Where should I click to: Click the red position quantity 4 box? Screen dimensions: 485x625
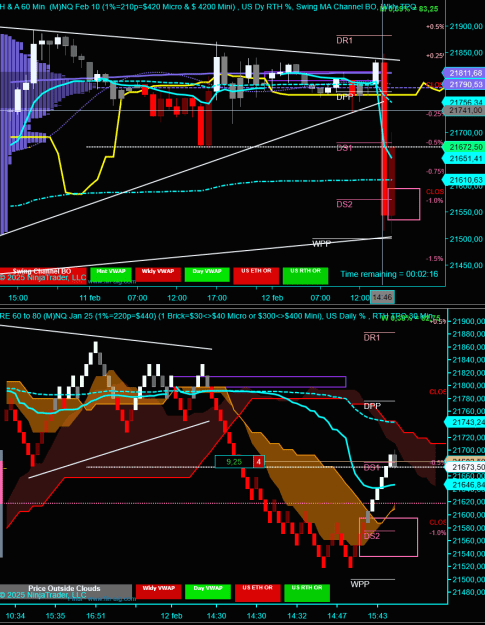(x=259, y=462)
